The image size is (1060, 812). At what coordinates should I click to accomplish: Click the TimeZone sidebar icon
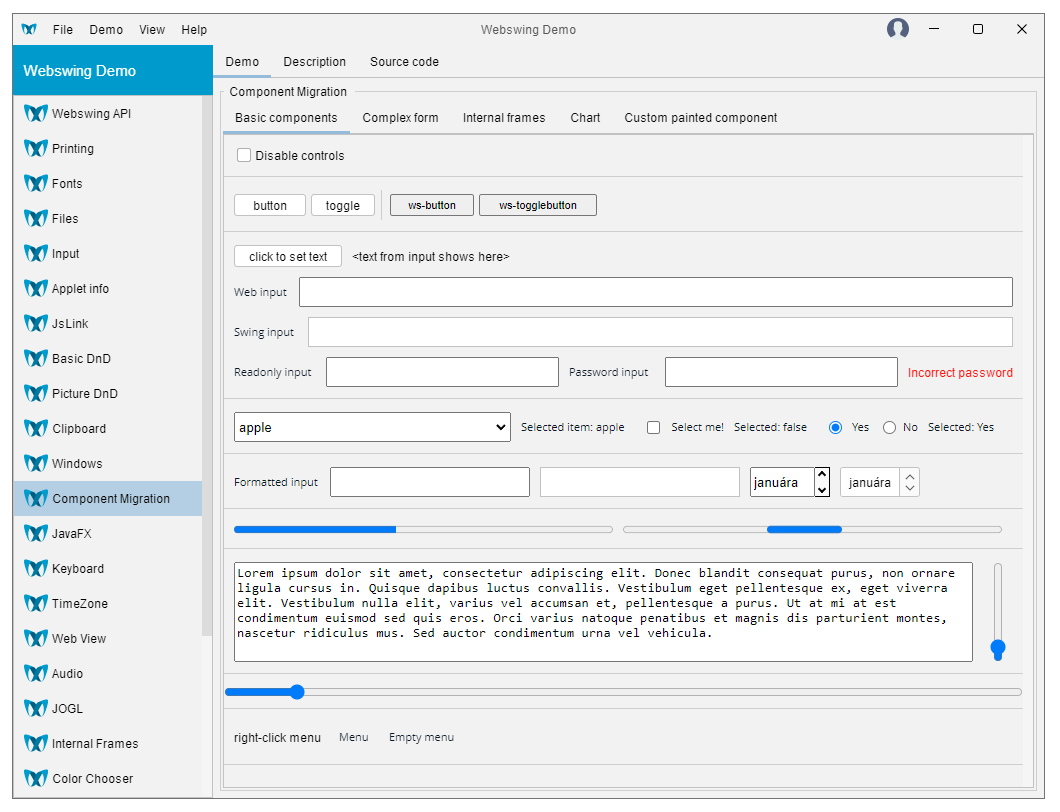click(x=36, y=603)
